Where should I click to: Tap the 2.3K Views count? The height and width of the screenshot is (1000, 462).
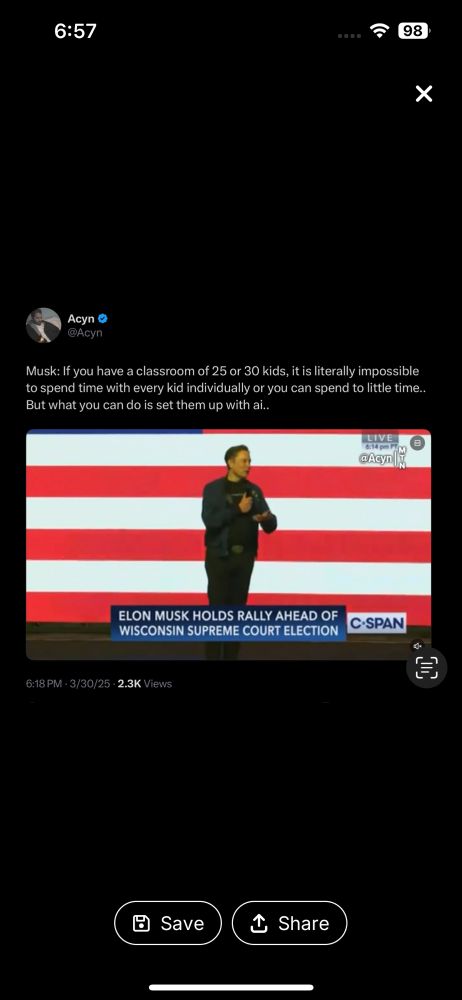pos(145,684)
